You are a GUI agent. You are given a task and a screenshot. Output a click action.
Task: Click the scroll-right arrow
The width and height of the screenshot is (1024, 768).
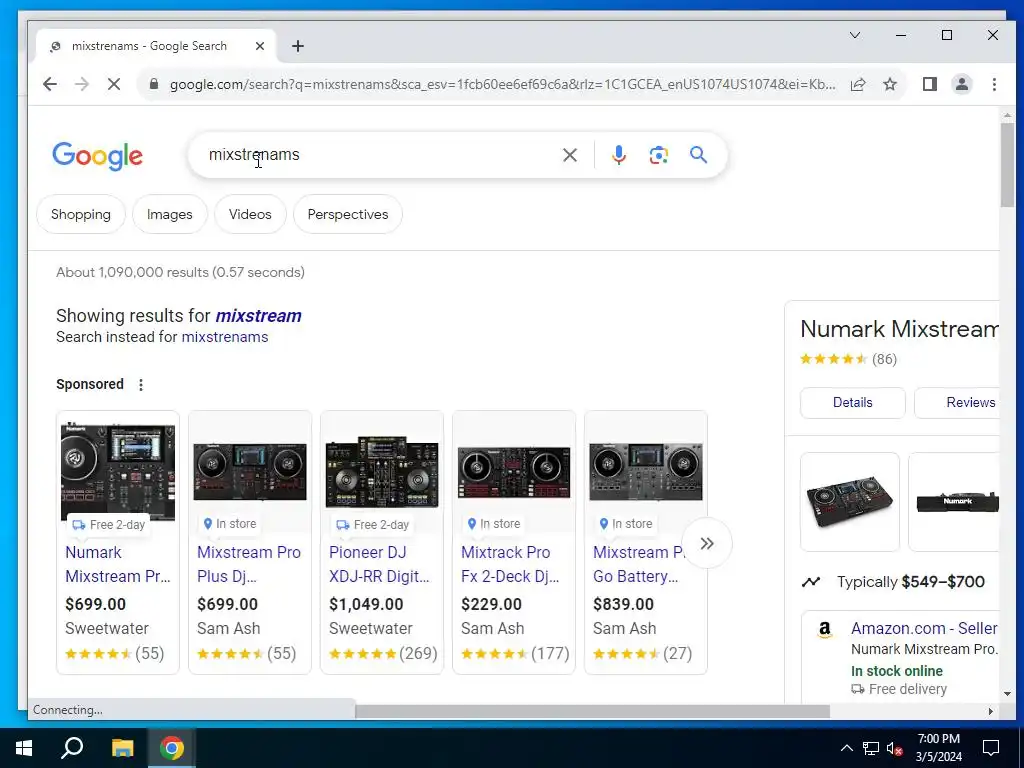point(991,711)
